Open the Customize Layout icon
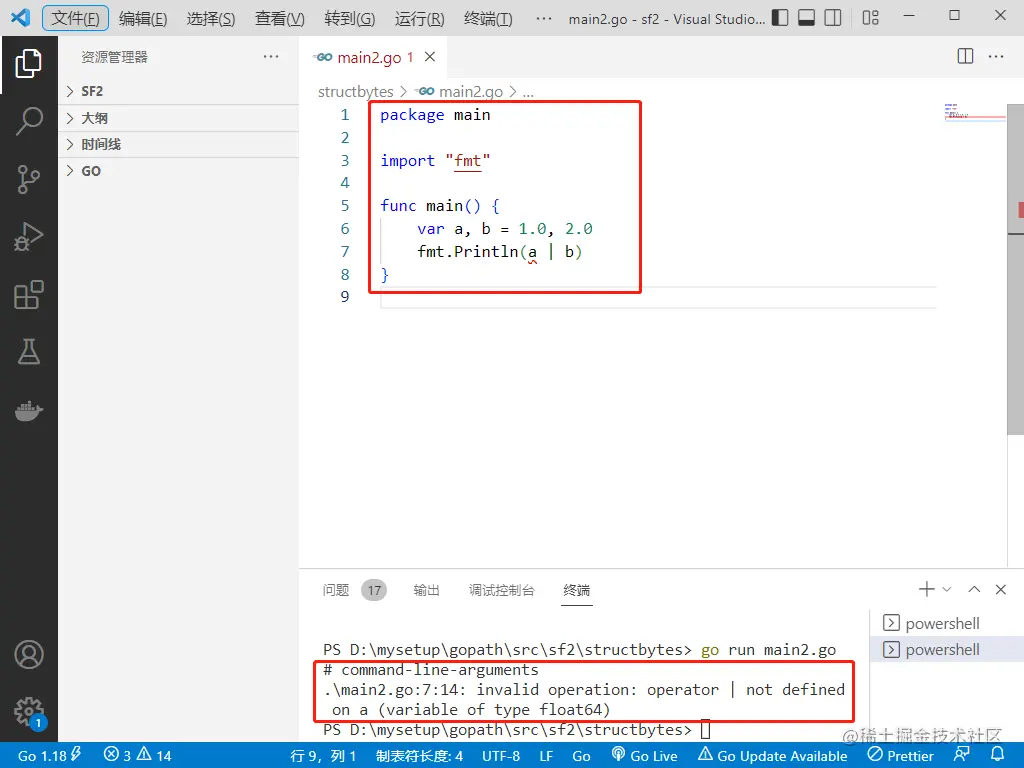Screen dimensions: 1024x768 871,18
